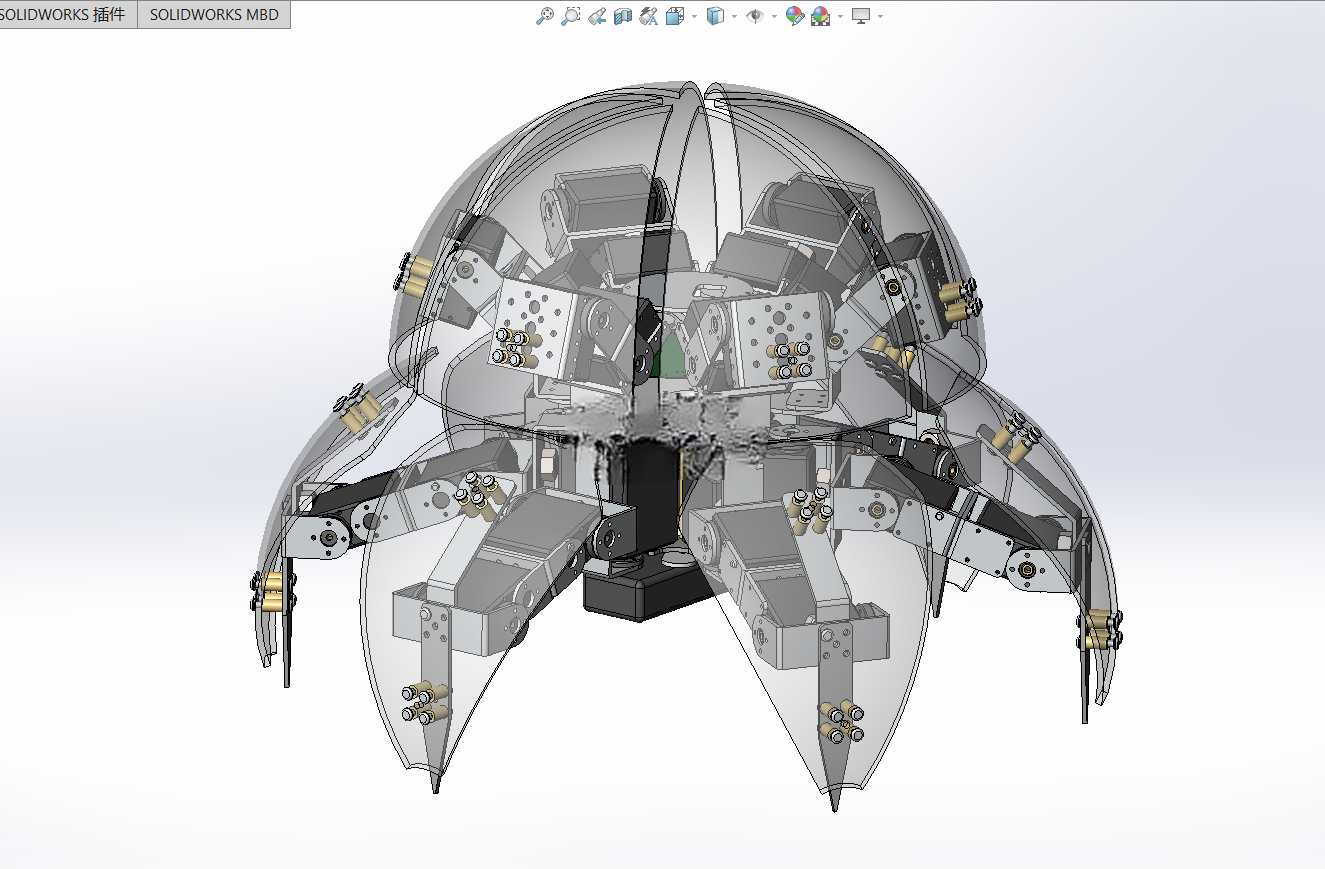Open the View Settings dropdown arrow
The height and width of the screenshot is (869, 1325).
880,16
